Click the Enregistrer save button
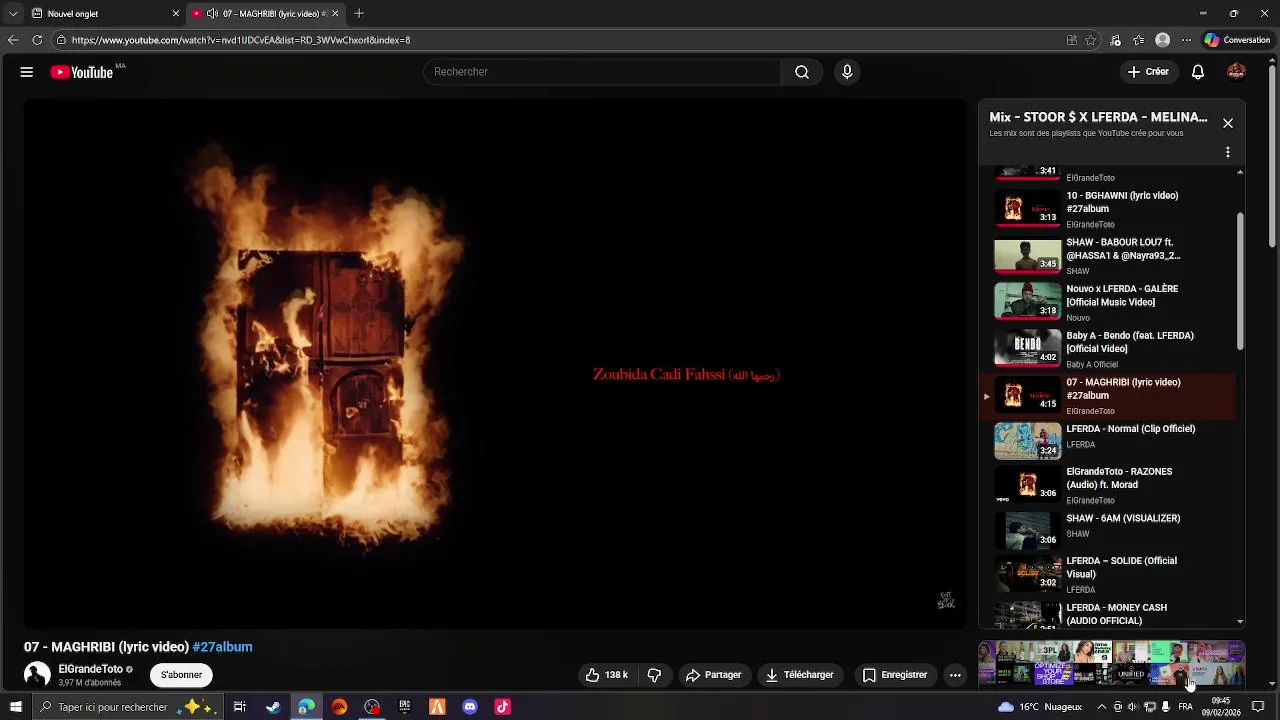 (x=895, y=675)
